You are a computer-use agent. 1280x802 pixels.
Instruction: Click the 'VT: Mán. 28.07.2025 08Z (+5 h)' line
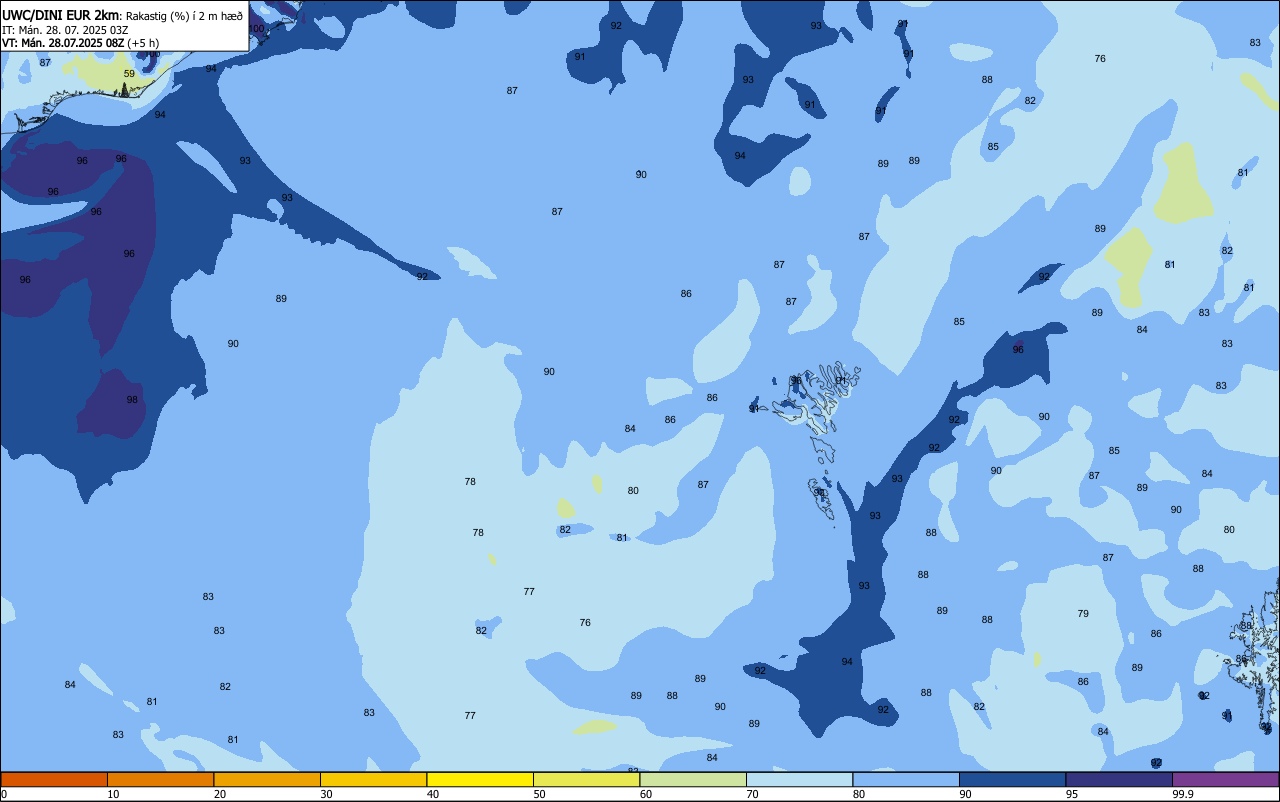coord(80,42)
